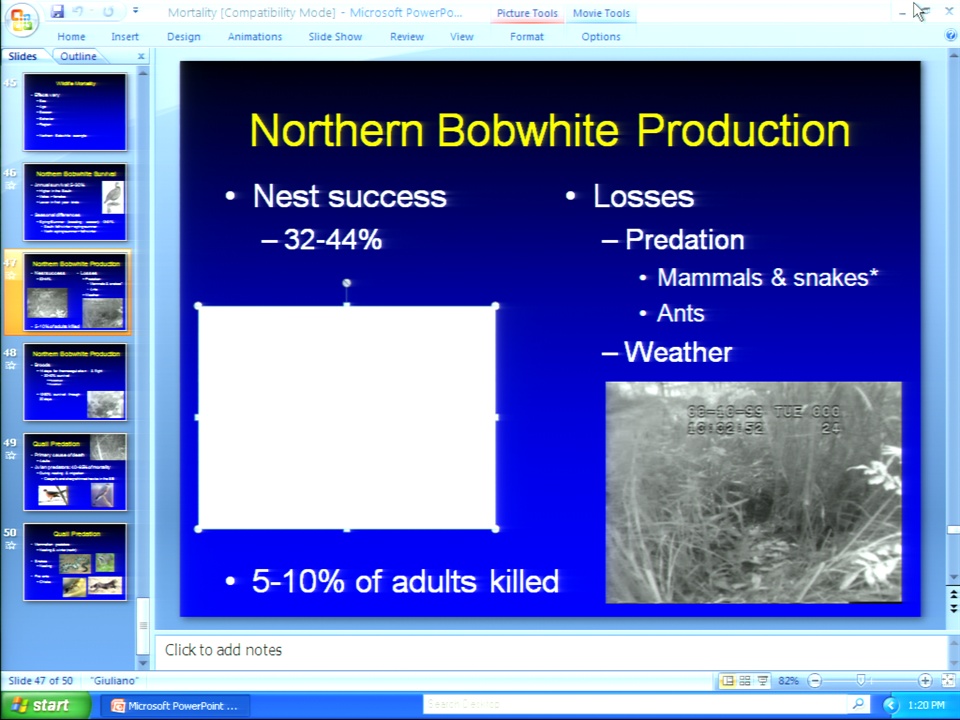Close the Slides/Outline pane

[141, 56]
